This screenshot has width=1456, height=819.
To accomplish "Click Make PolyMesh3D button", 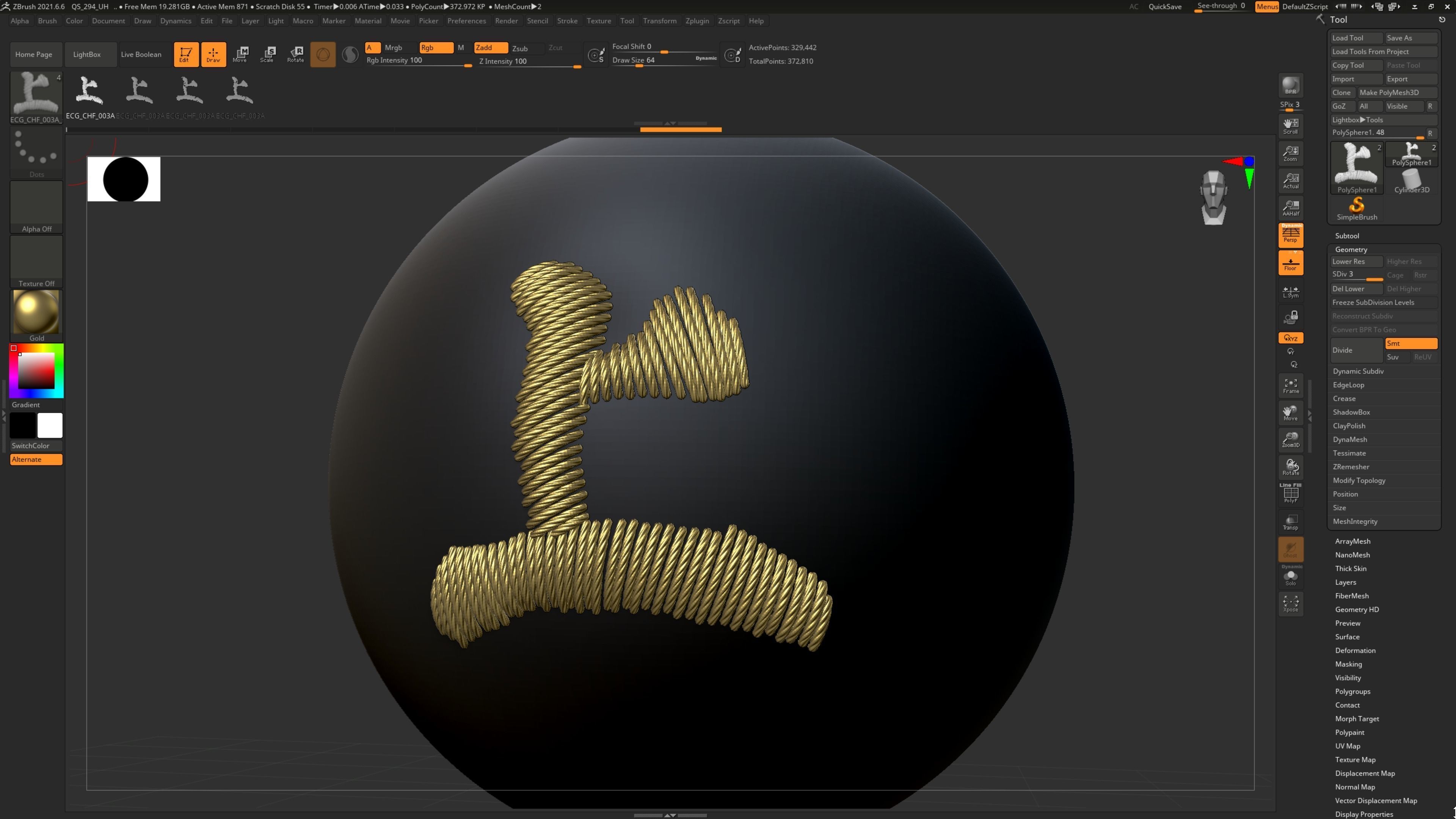I will [x=1397, y=92].
